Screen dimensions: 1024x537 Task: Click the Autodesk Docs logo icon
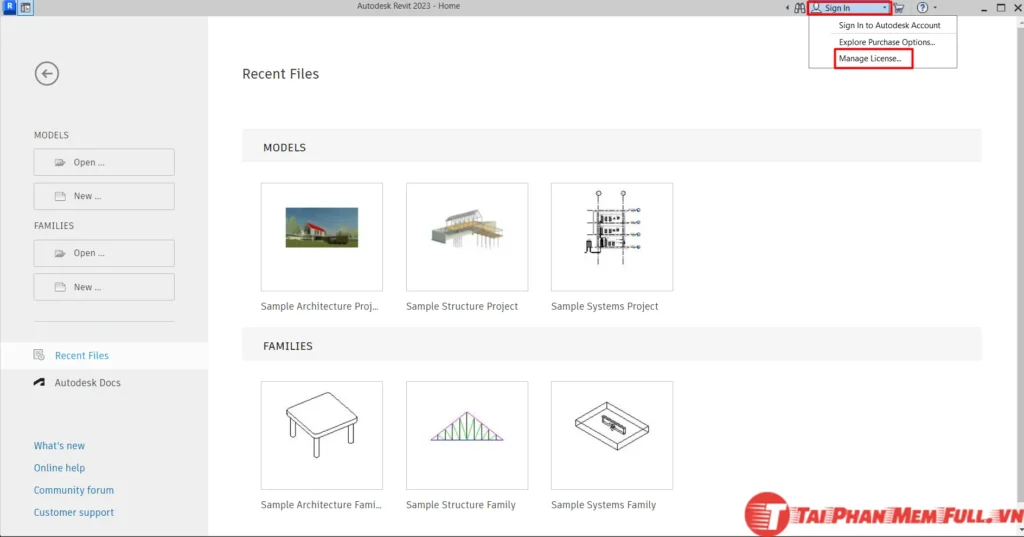(39, 382)
